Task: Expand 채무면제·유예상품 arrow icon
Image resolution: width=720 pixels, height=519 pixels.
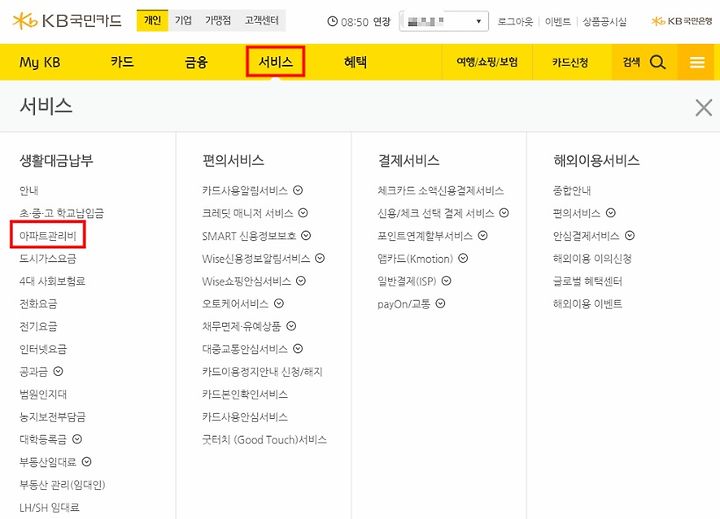Action: [291, 326]
